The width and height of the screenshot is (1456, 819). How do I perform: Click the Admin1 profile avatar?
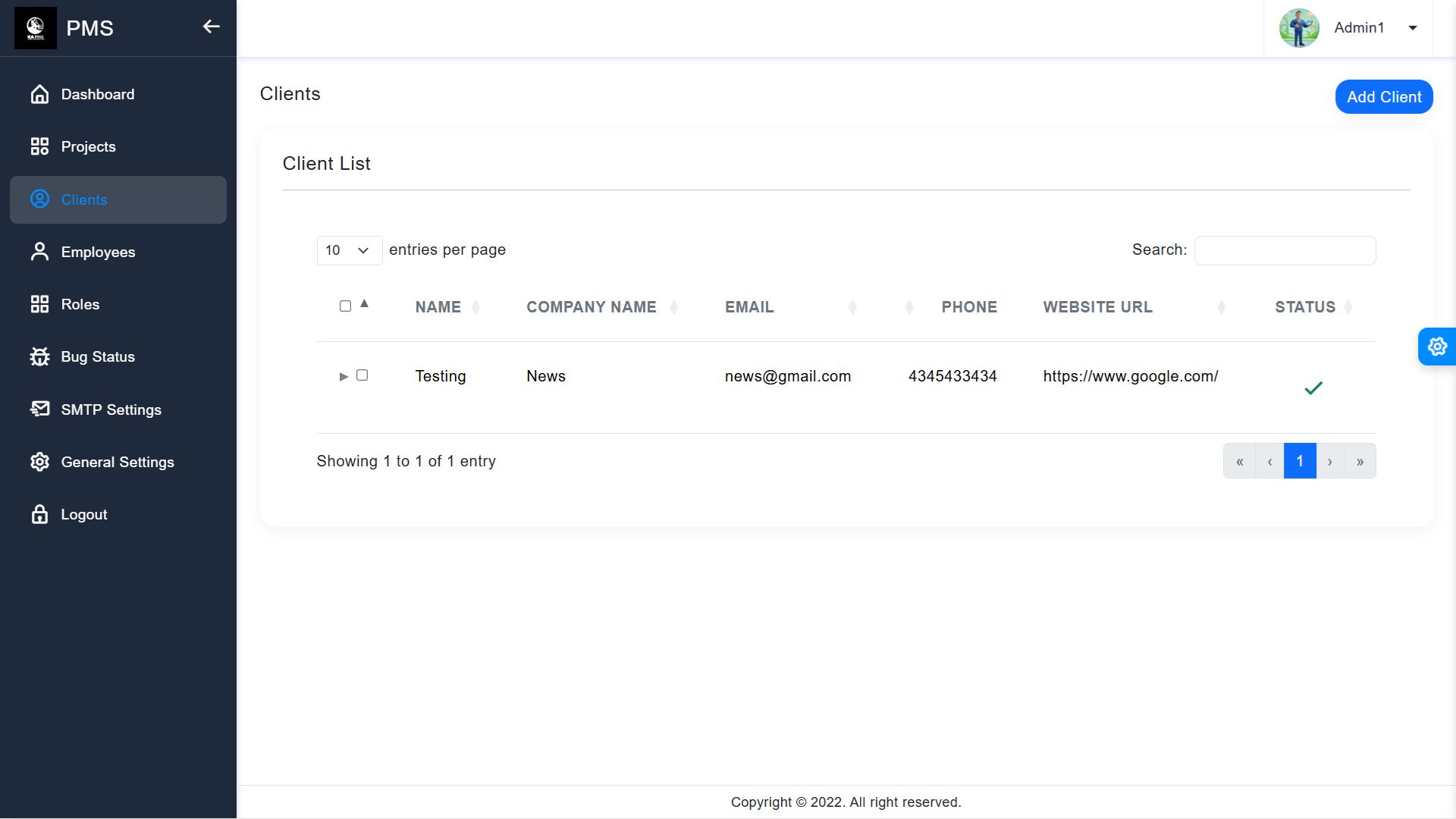pos(1298,28)
